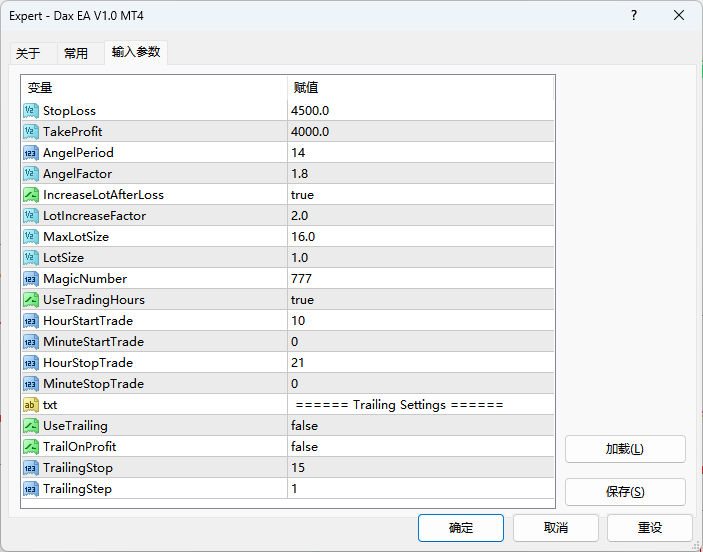Select the TrailingStep variable name

tap(77, 489)
